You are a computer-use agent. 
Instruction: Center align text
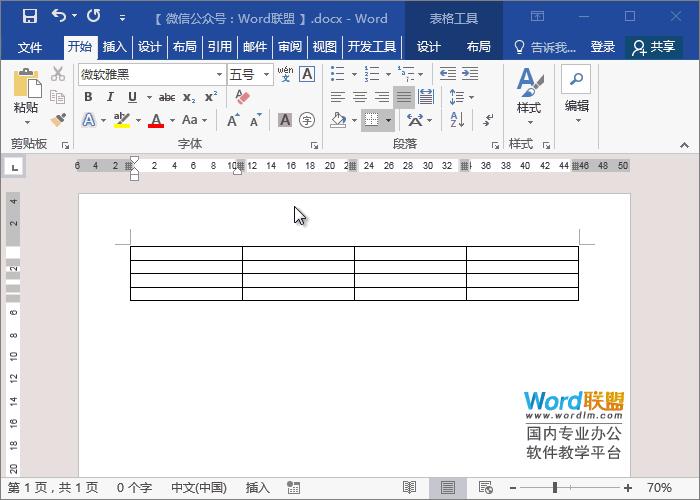360,97
